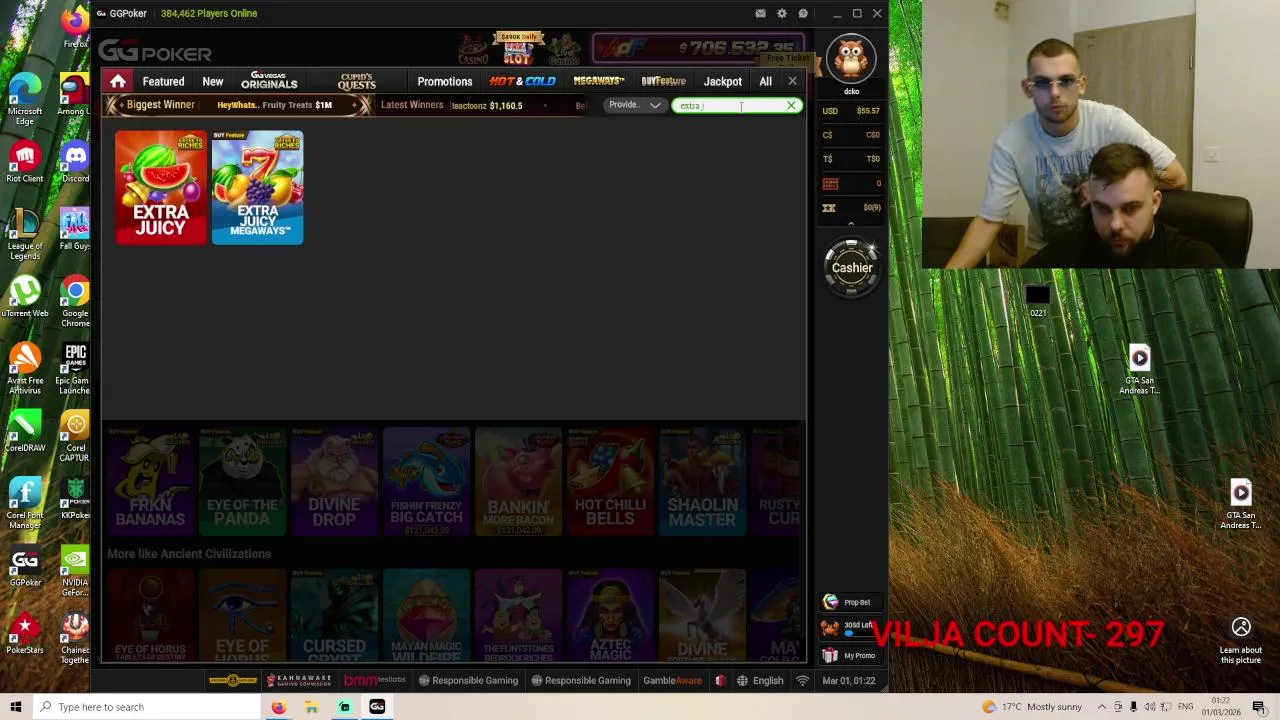Image resolution: width=1280 pixels, height=720 pixels.
Task: Open the Windows Start menu
Action: click(15, 707)
